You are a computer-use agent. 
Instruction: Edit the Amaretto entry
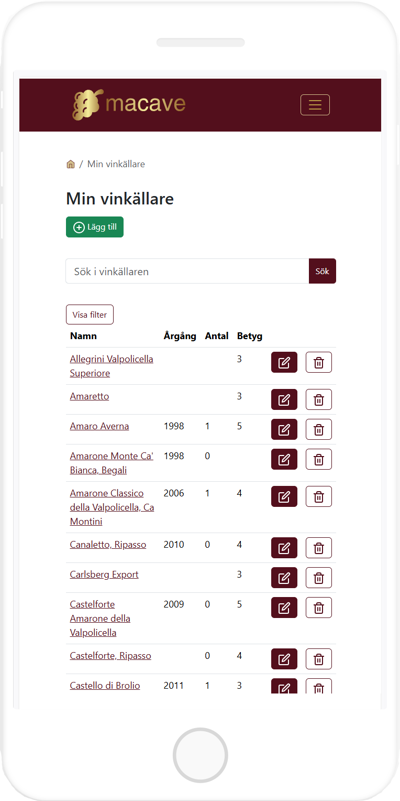[x=284, y=399]
